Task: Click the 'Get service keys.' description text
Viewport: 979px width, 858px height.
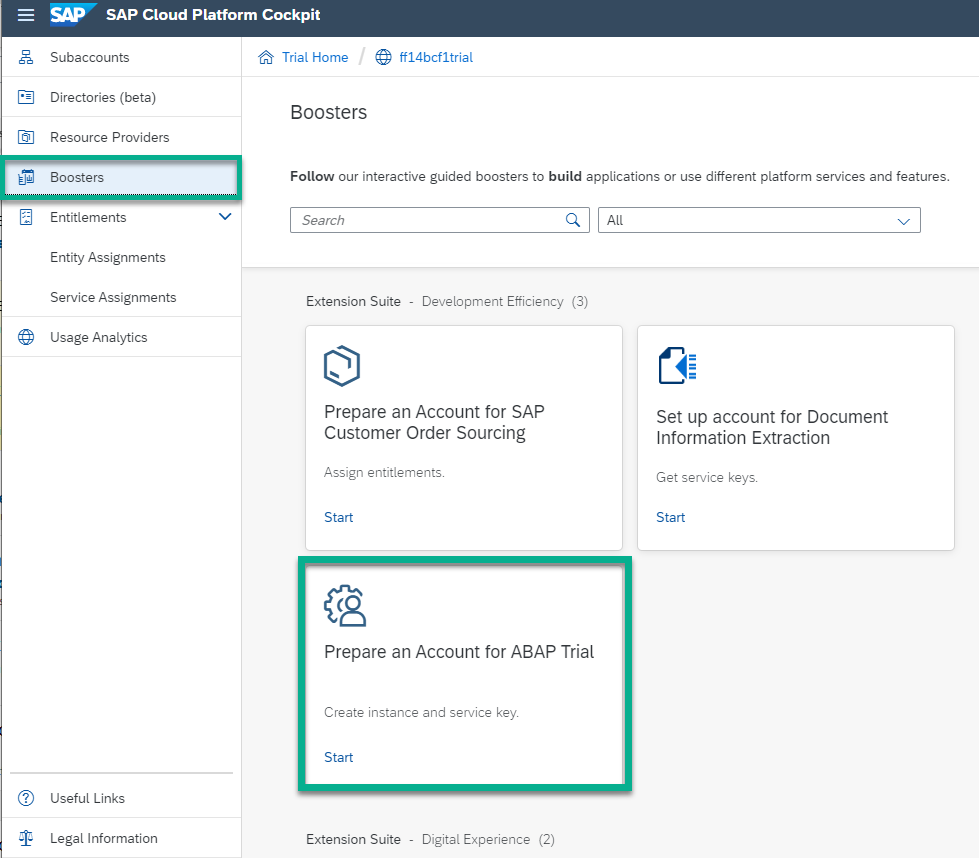Action: (x=707, y=478)
